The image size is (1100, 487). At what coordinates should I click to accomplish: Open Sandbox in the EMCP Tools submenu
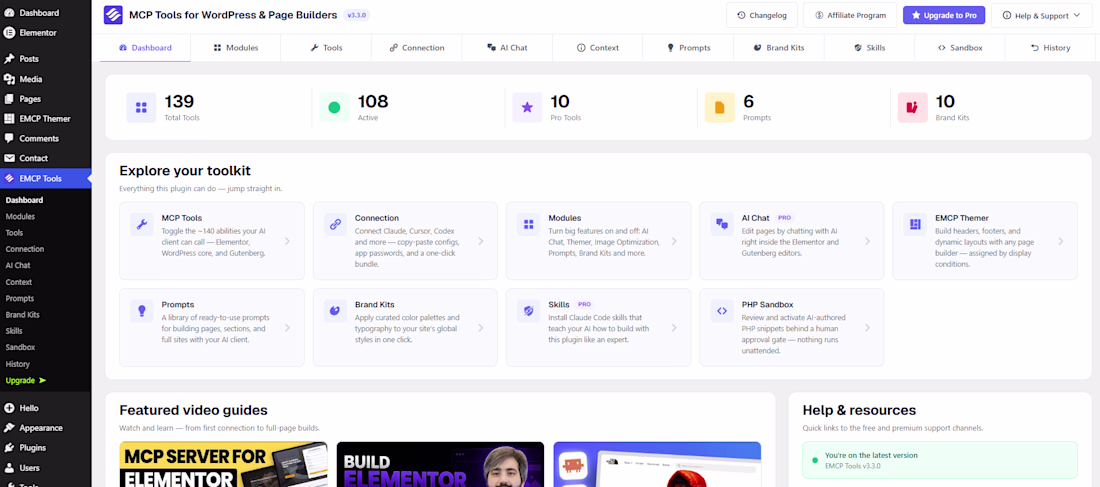click(x=20, y=347)
